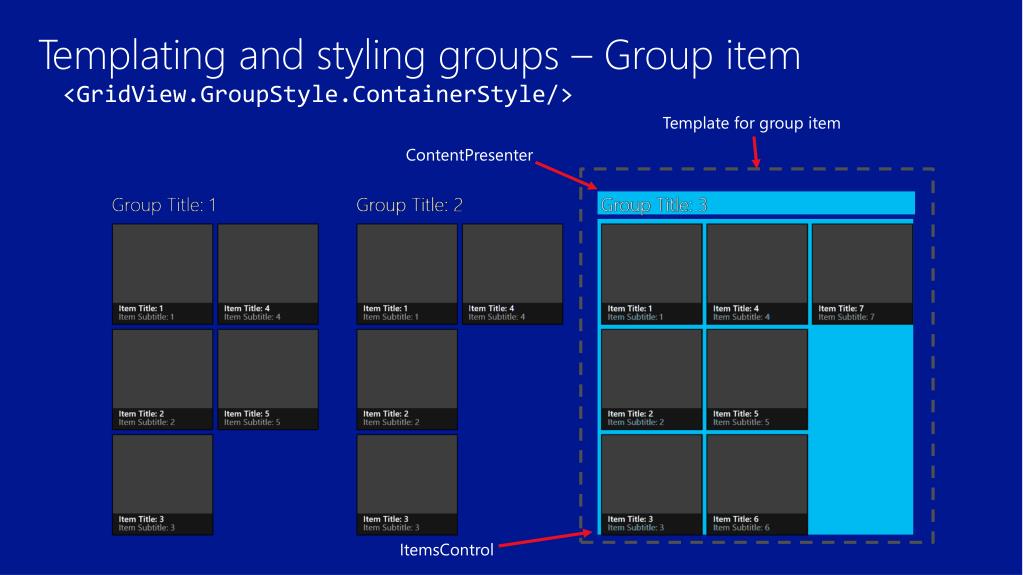
Task: Open Item Title: 2 tile in Group 2
Action: pyautogui.click(x=407, y=379)
